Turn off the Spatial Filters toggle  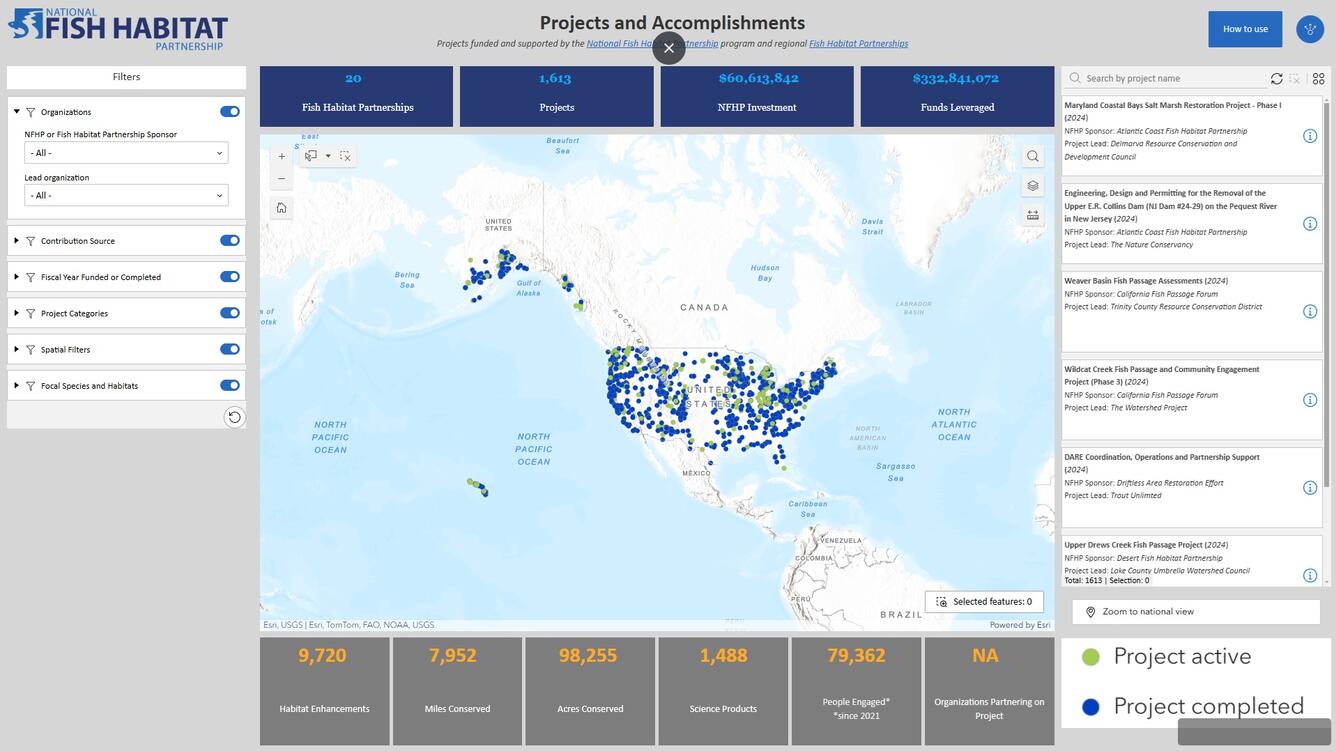pos(230,349)
